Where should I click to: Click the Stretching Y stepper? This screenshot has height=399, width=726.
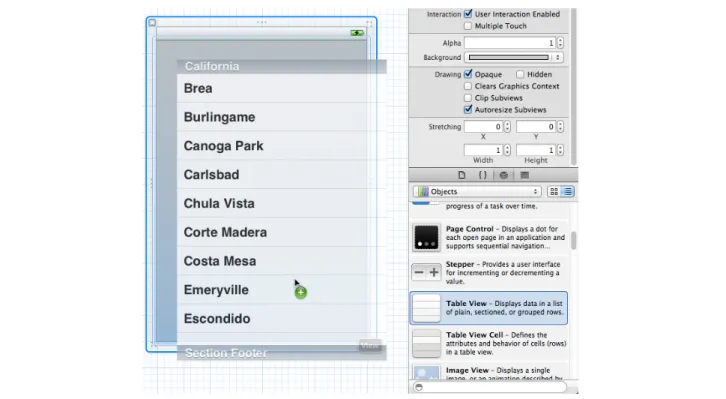coord(560,126)
